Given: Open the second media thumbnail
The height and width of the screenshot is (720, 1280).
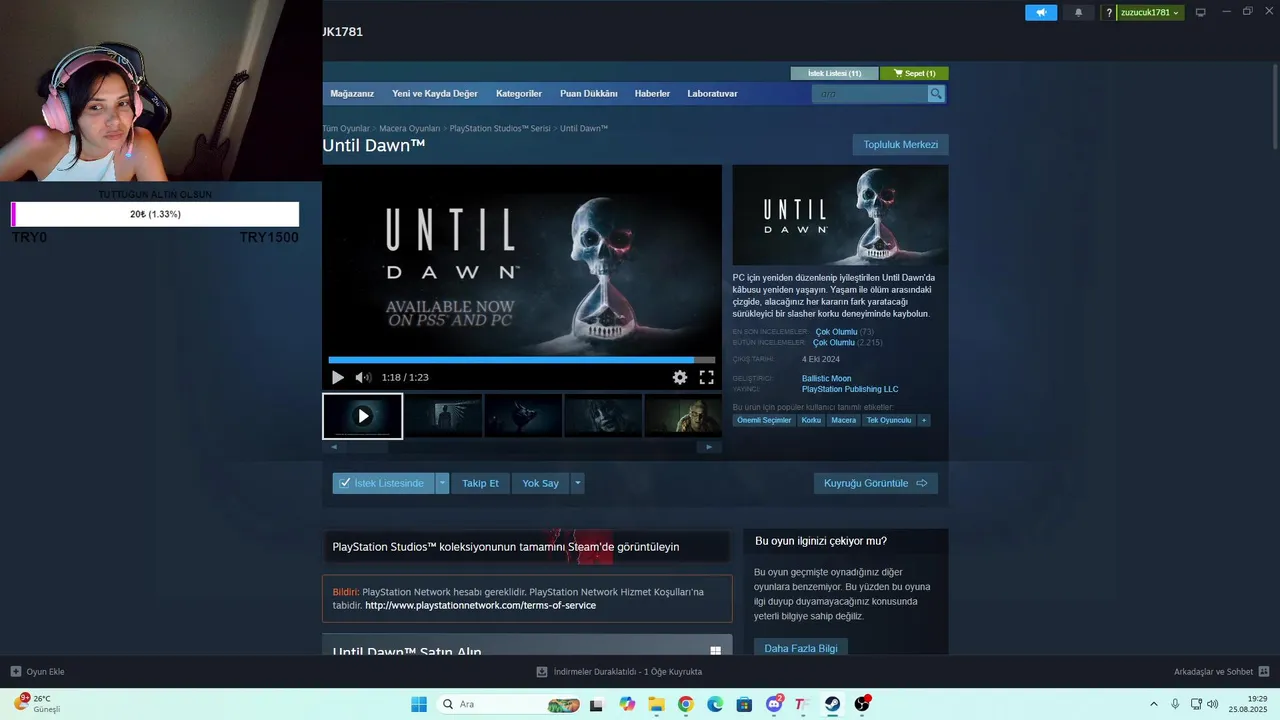Looking at the screenshot, I should (443, 416).
